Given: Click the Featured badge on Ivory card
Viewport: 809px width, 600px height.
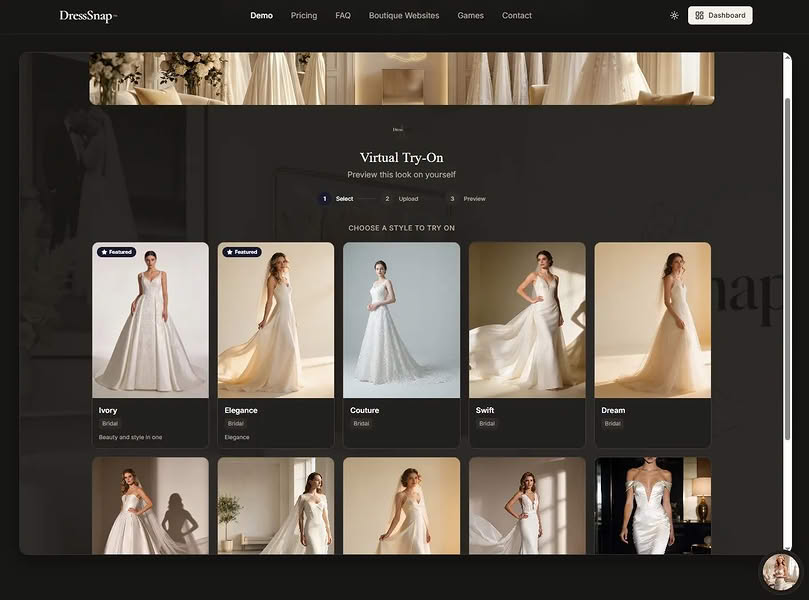Looking at the screenshot, I should click(x=117, y=252).
